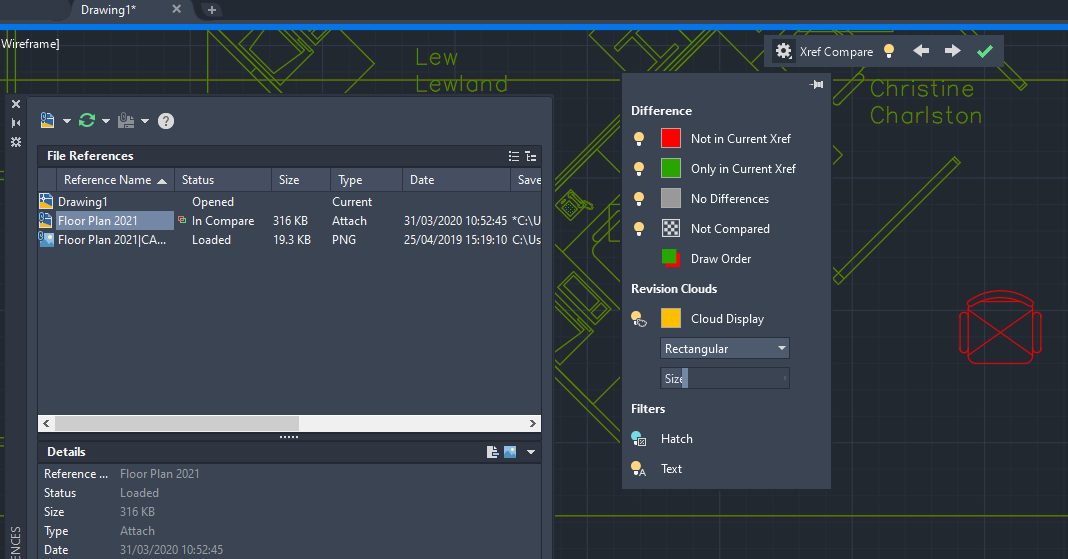
Task: Go to next change with right arrow
Action: click(952, 50)
